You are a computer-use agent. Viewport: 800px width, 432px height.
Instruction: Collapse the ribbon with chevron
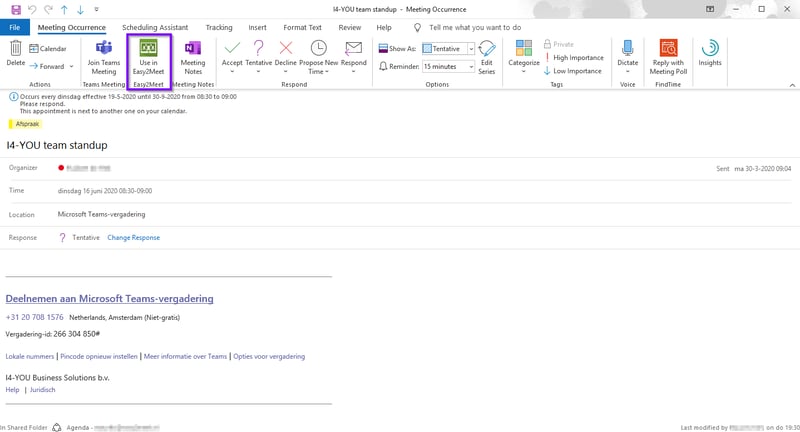tap(792, 85)
